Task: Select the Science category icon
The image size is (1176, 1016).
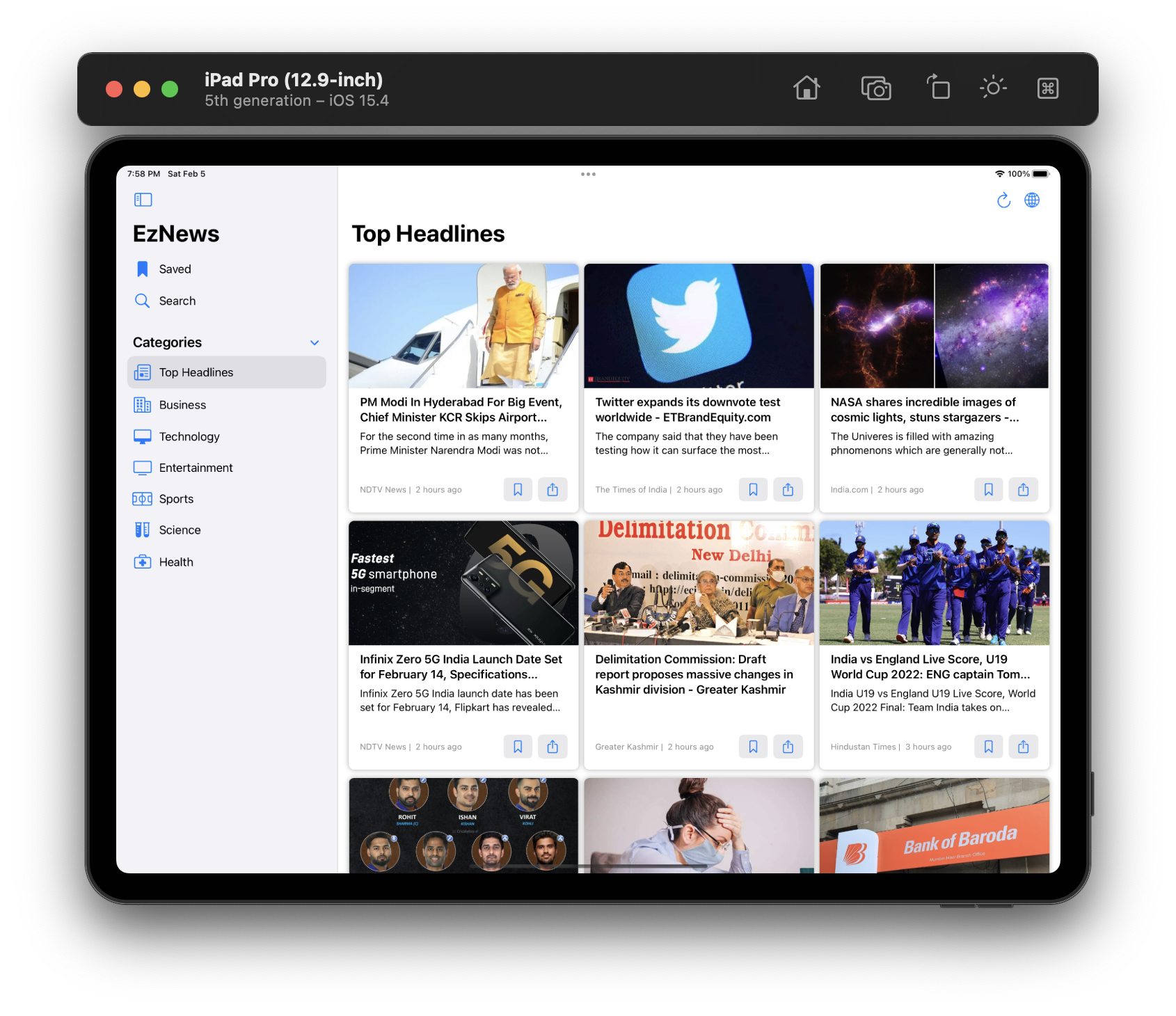Action: point(142,530)
